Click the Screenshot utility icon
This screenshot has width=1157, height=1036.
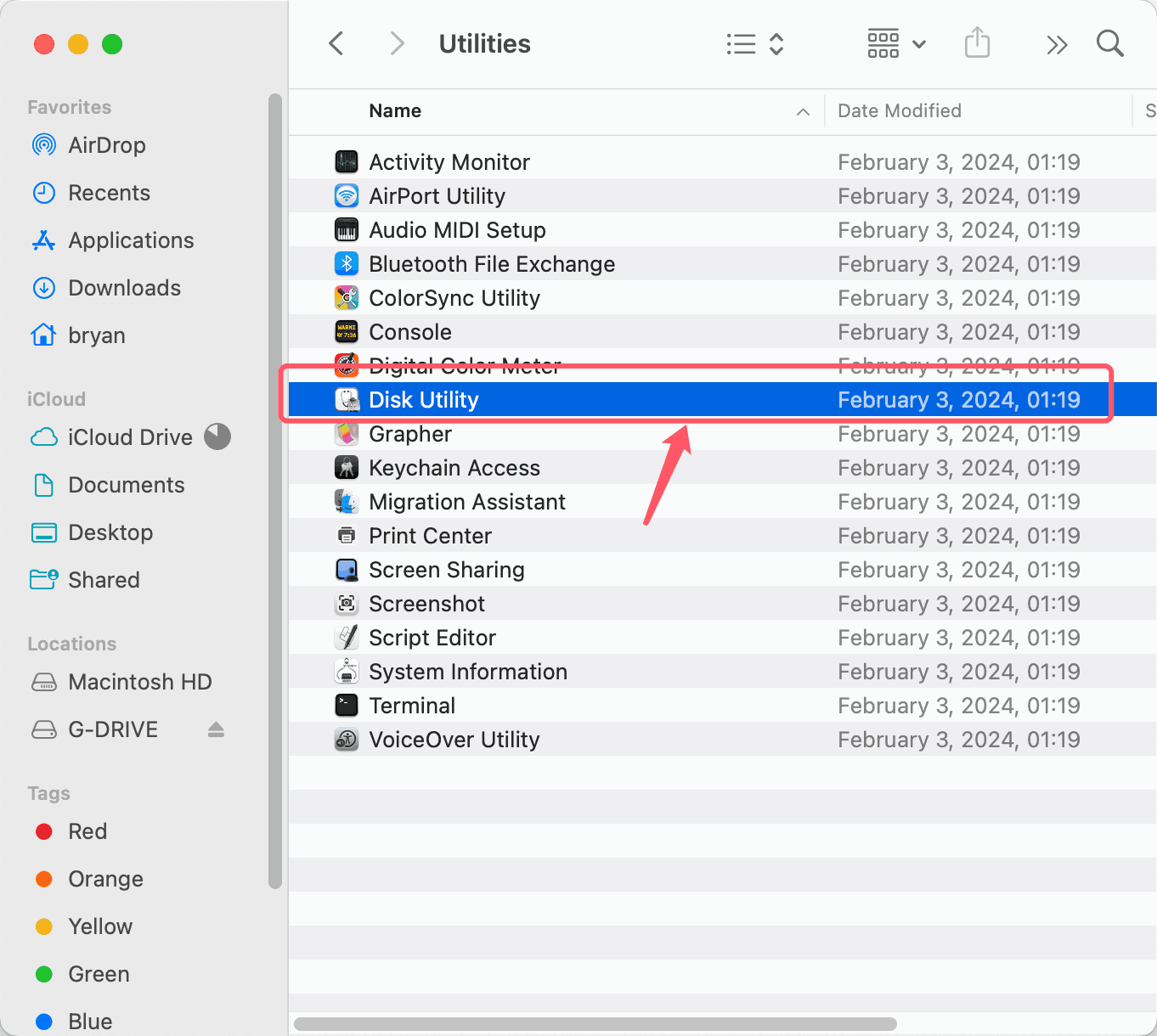(347, 603)
